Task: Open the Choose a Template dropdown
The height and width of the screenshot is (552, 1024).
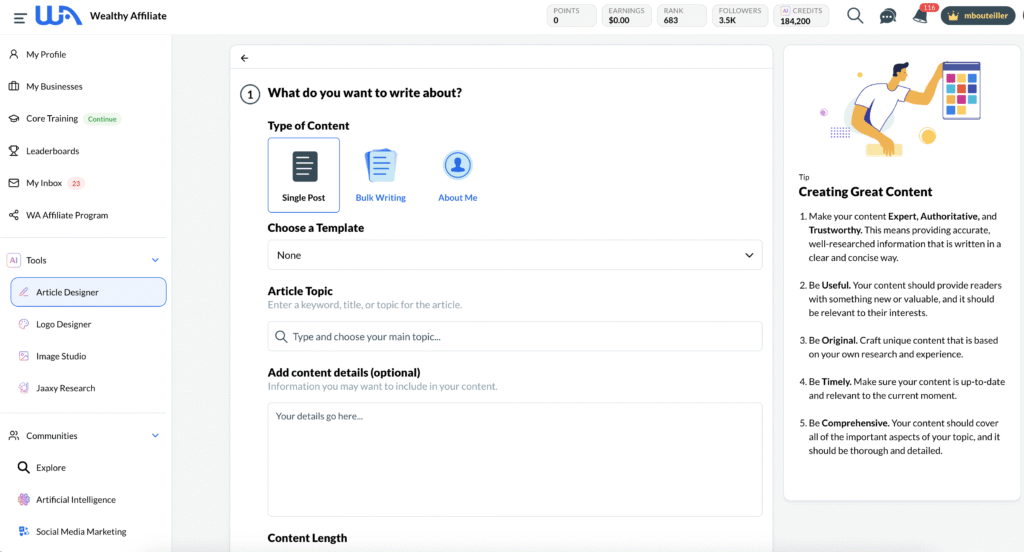Action: click(514, 255)
